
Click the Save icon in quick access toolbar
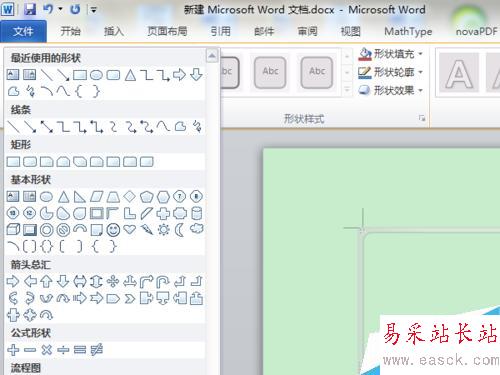tap(30, 9)
